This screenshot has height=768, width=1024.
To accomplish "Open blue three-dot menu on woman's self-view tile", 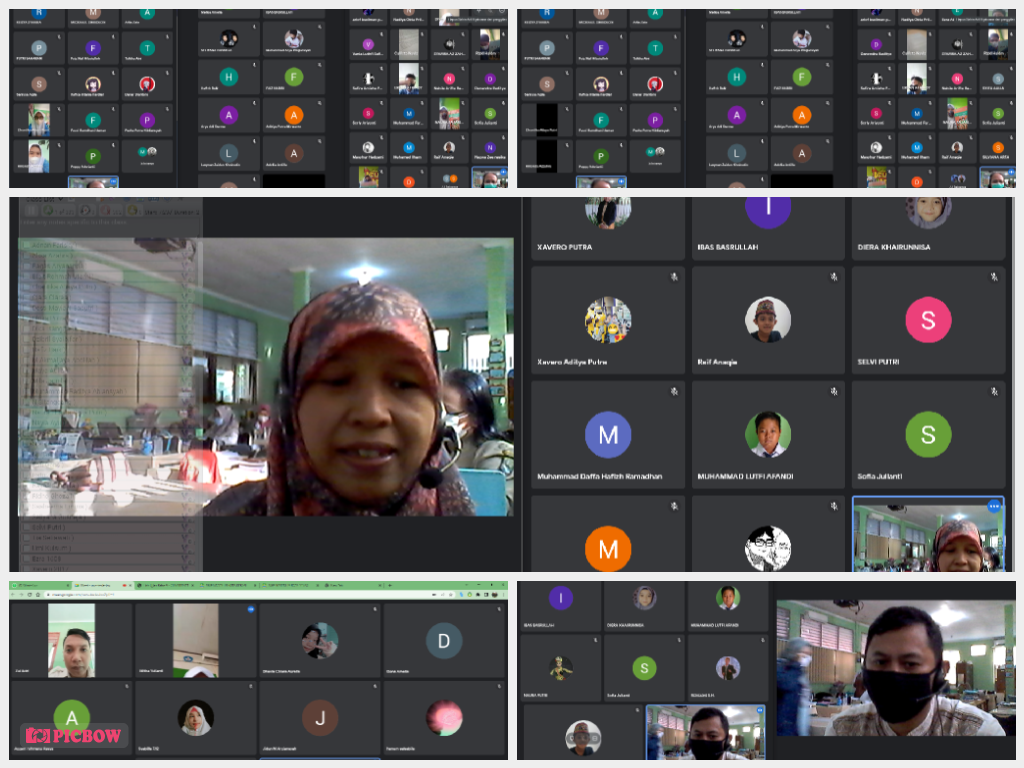I will (993, 506).
